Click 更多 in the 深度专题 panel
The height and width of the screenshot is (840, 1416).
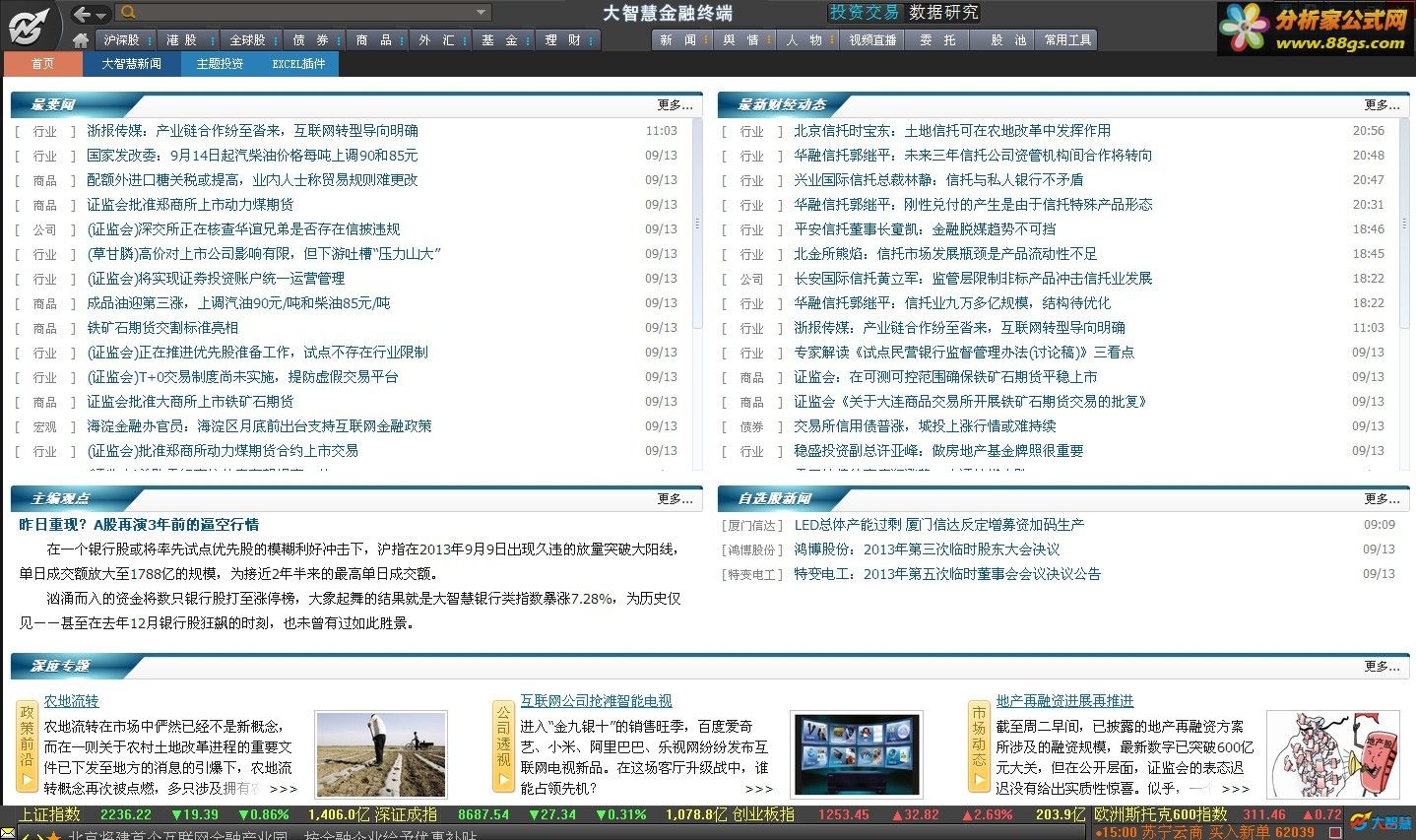[1383, 666]
